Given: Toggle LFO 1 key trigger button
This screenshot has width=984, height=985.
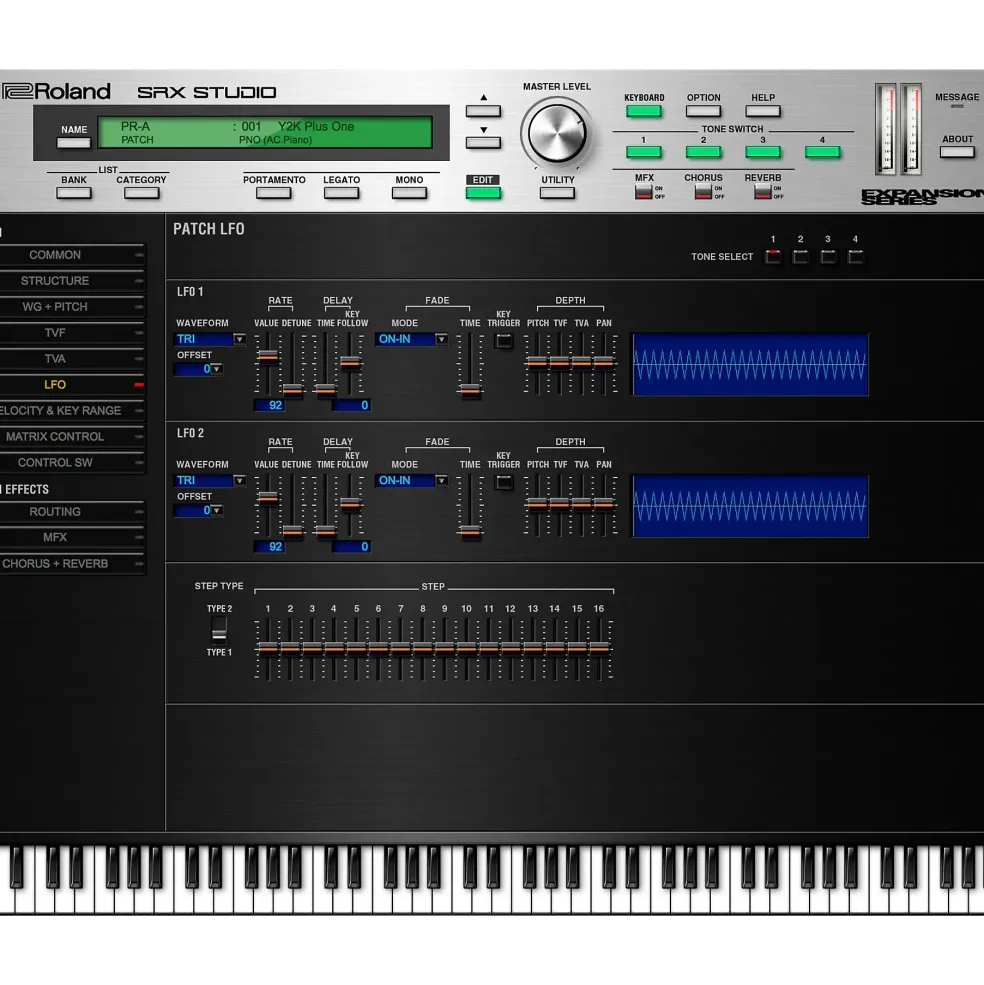Looking at the screenshot, I should [503, 340].
